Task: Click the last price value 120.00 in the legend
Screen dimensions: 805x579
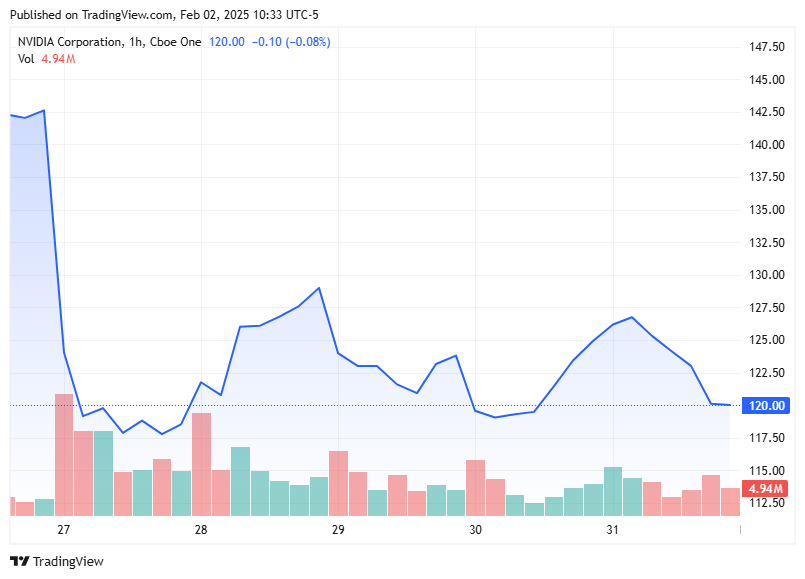Action: (226, 42)
